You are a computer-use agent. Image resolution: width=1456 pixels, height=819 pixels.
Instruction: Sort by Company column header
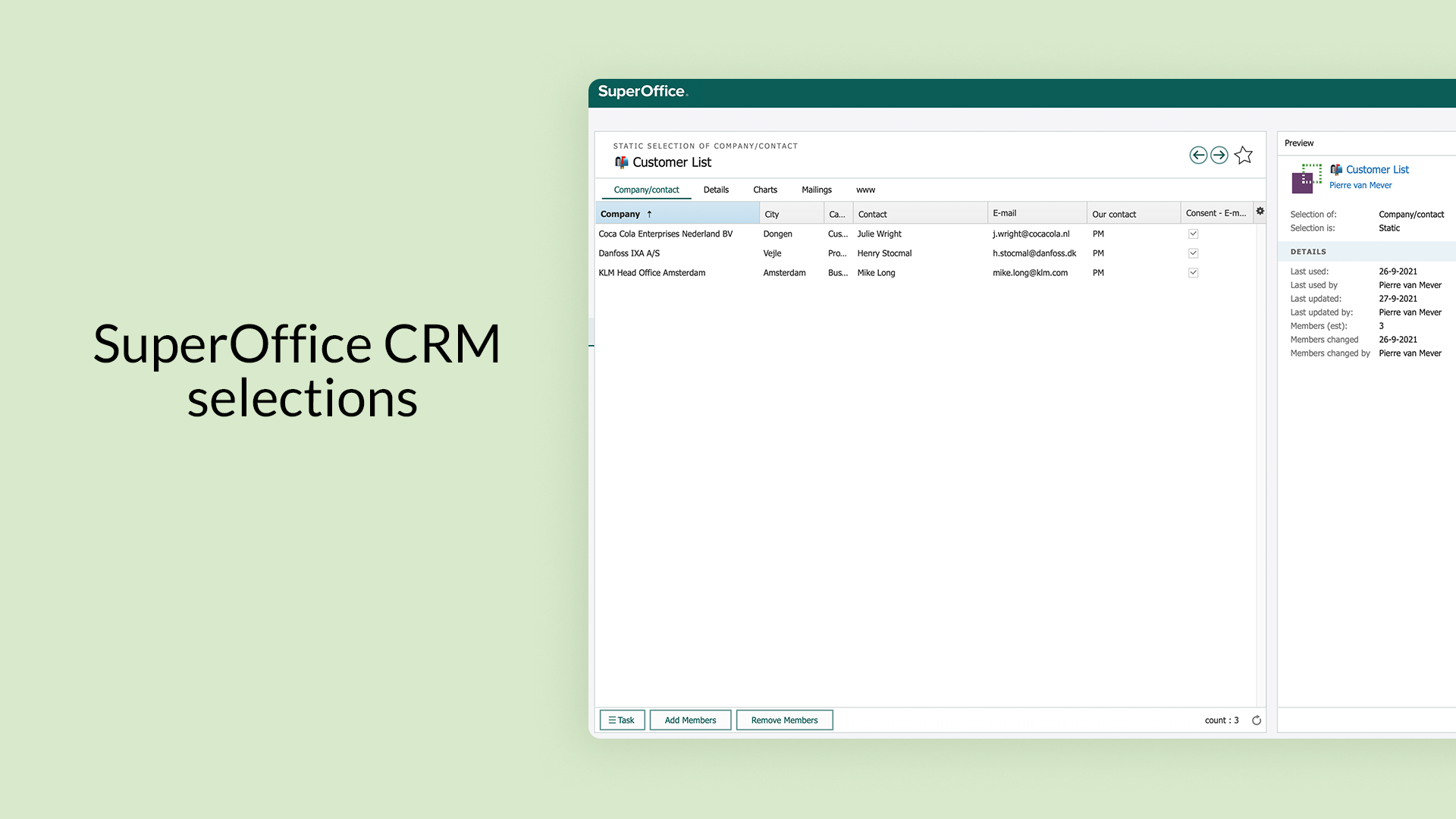point(677,214)
